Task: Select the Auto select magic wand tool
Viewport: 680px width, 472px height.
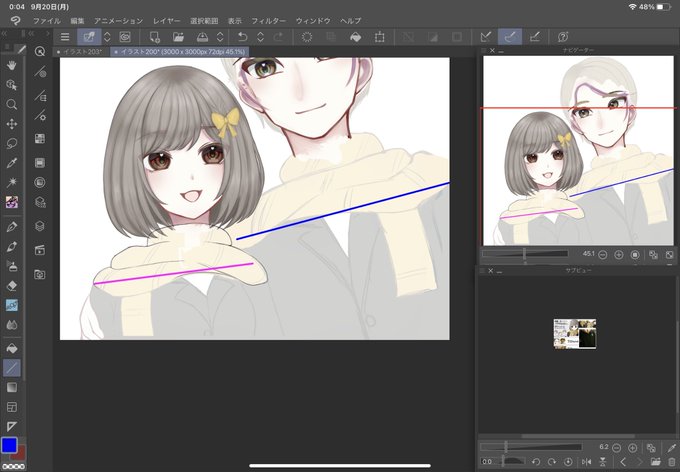Action: 12,182
